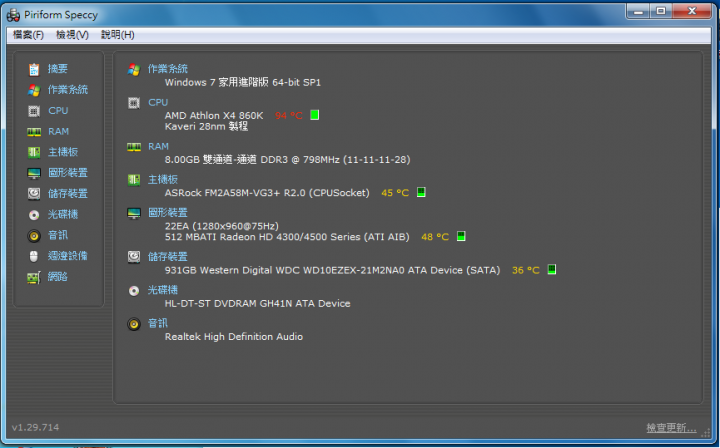Screen dimensions: 720x448
Task: Click the Summary clipboard icon in sidebar
Action: (x=34, y=69)
